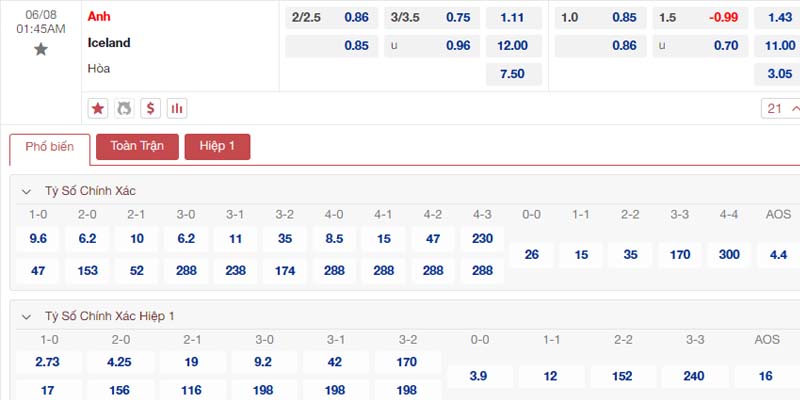This screenshot has height=400, width=800.
Task: Open the bar chart statistics icon
Action: (x=177, y=108)
